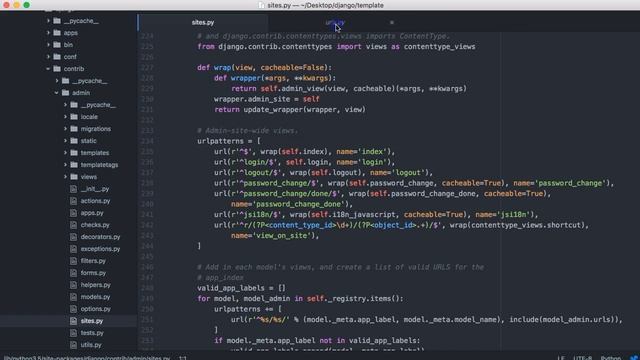Click the helpers.py file icon
The height and width of the screenshot is (360, 640).
73,285
